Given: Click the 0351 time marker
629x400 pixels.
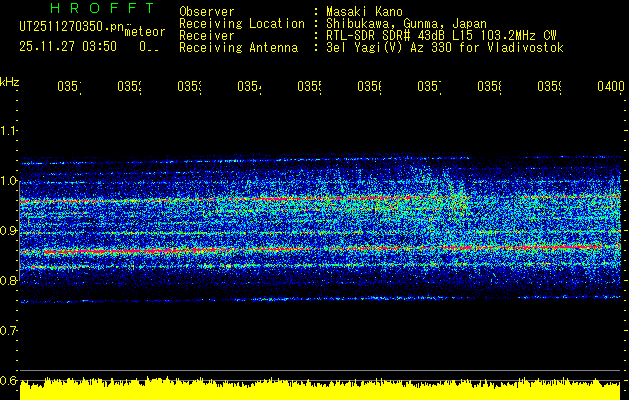Looking at the screenshot, I should pos(69,87).
